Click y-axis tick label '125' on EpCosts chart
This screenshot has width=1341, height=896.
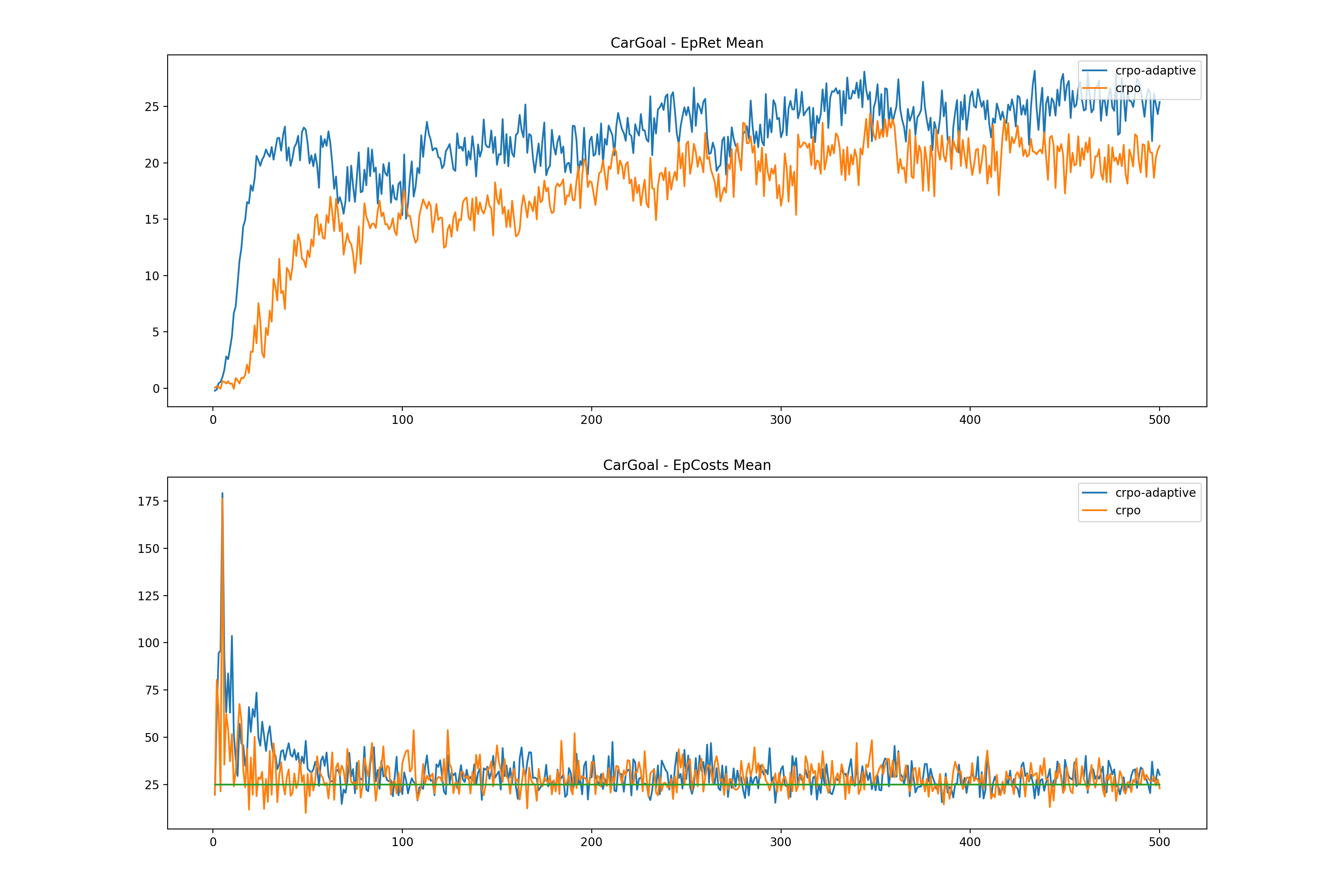coord(149,596)
